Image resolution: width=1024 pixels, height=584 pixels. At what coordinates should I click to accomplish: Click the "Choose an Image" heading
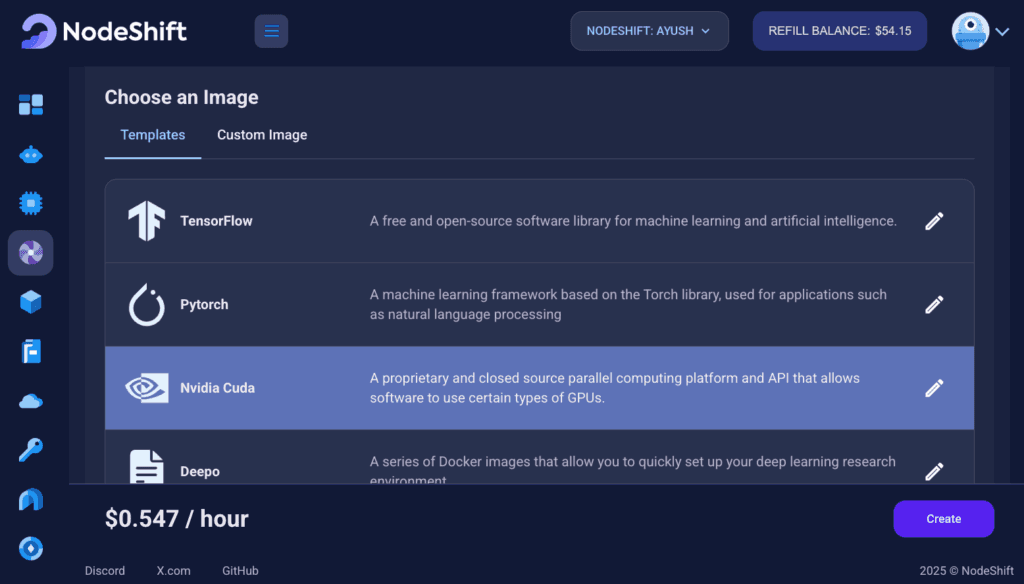coord(182,97)
